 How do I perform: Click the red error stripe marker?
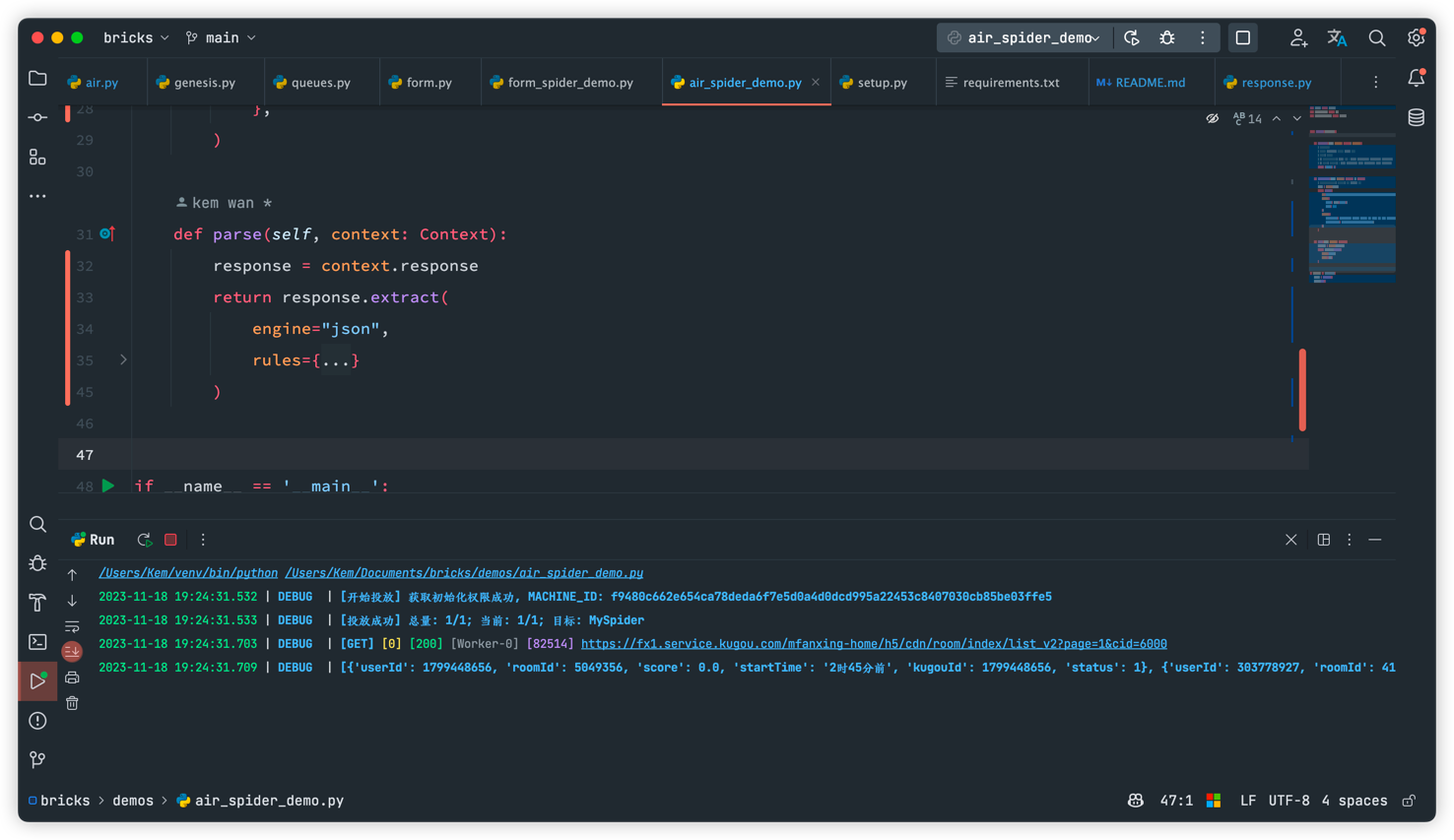1302,389
